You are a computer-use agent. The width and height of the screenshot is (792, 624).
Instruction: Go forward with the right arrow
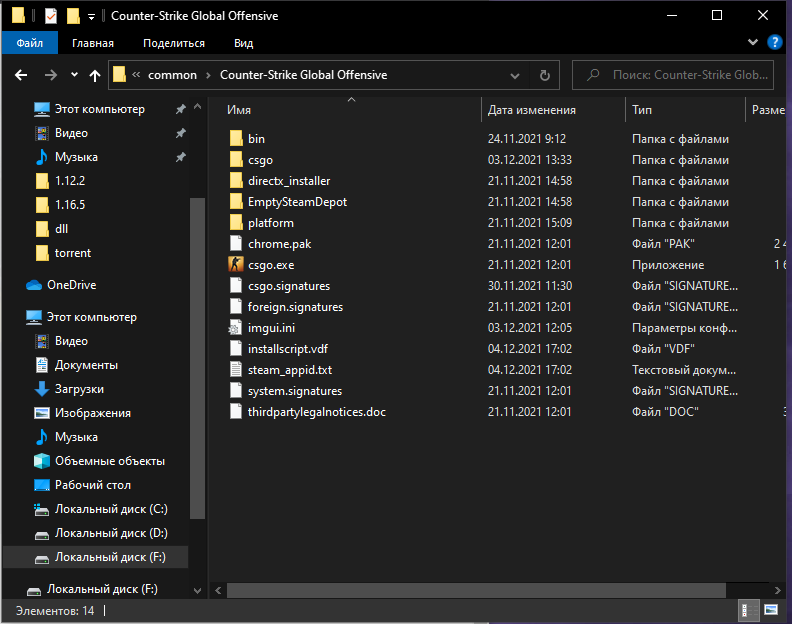point(51,75)
